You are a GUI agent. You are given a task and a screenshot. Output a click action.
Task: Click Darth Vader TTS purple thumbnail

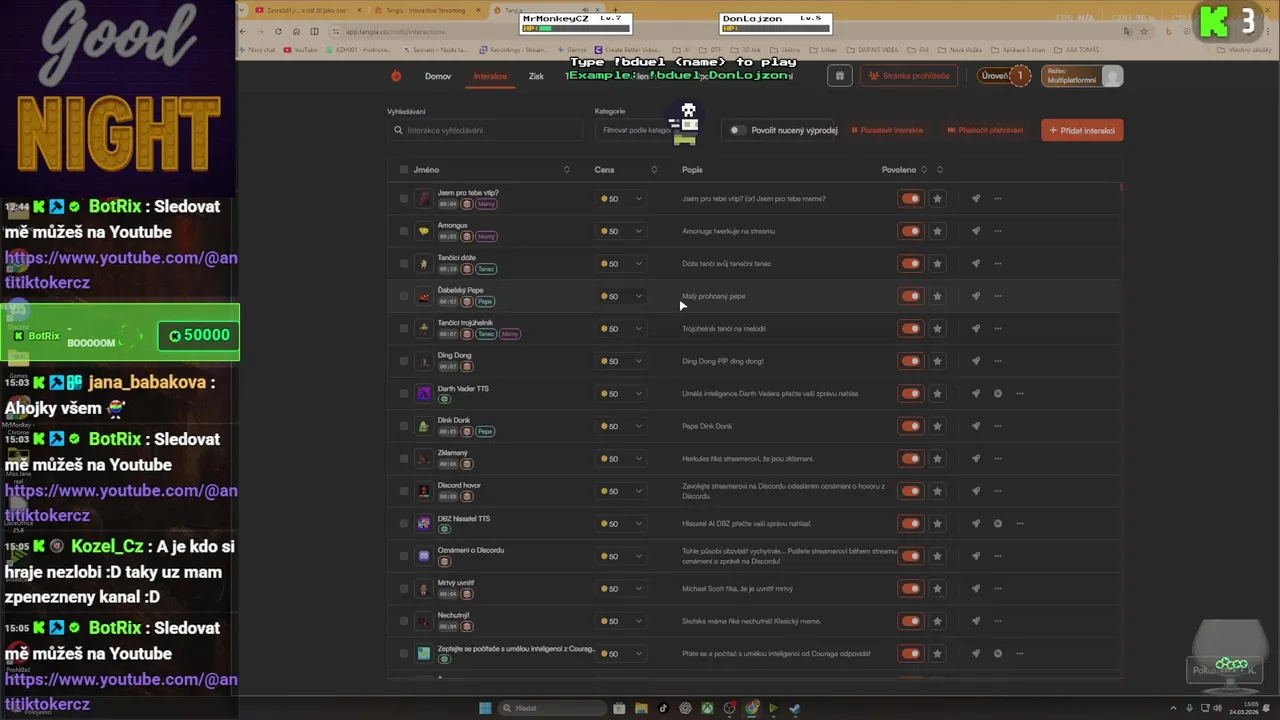[x=424, y=394]
